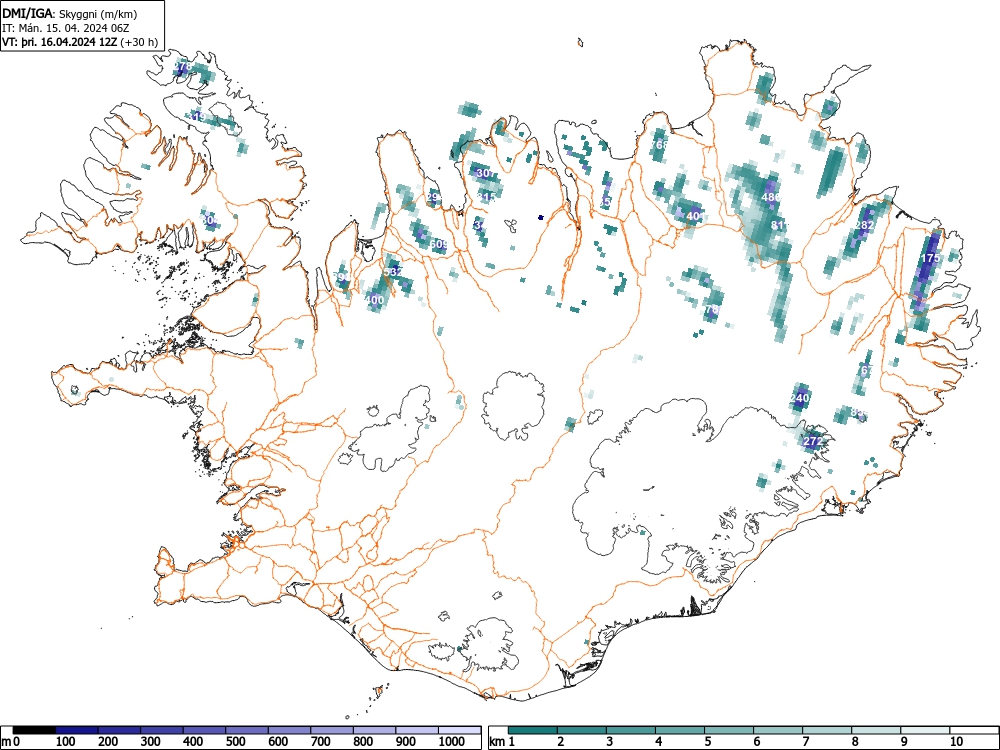Click the '609' visibility value on the map

point(439,244)
